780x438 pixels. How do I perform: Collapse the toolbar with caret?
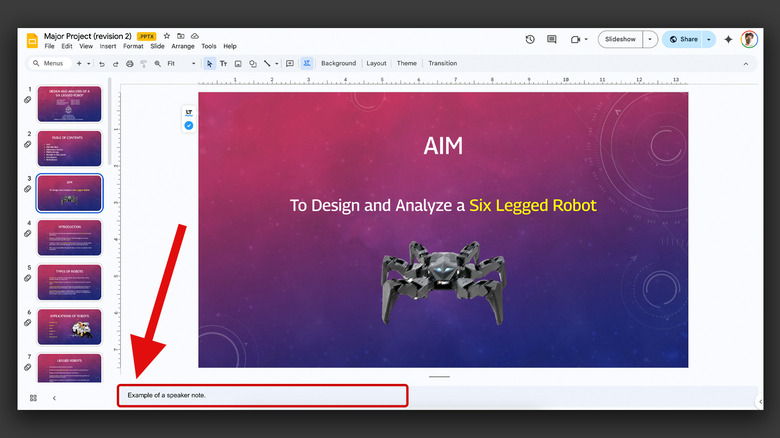(x=746, y=64)
